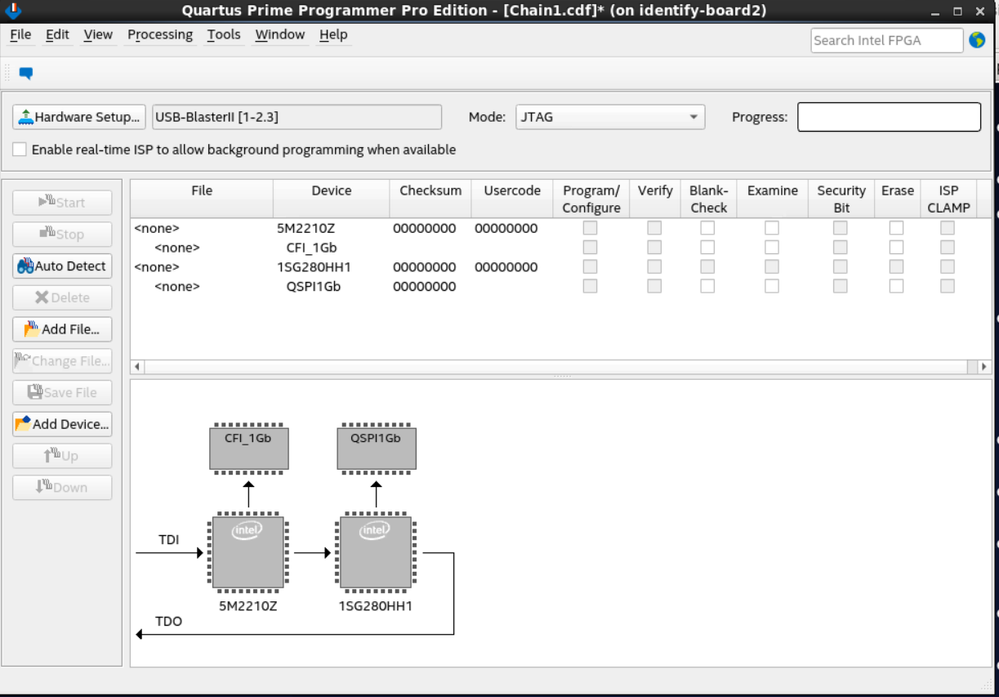Select the CFI_1Gb flash chip in diagram
The image size is (999, 697).
pos(248,448)
